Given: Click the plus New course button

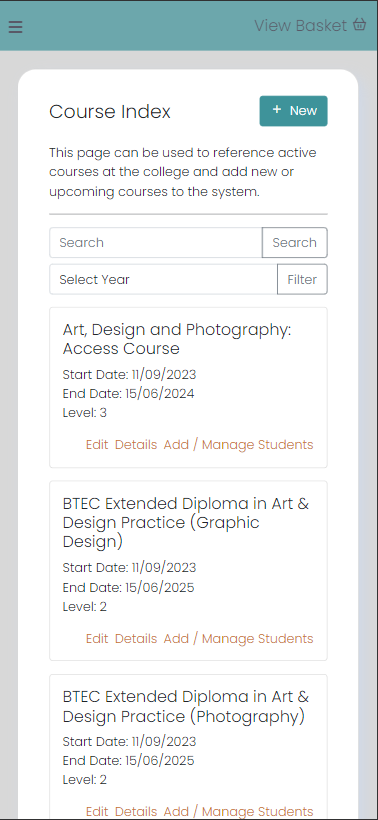Looking at the screenshot, I should point(293,111).
